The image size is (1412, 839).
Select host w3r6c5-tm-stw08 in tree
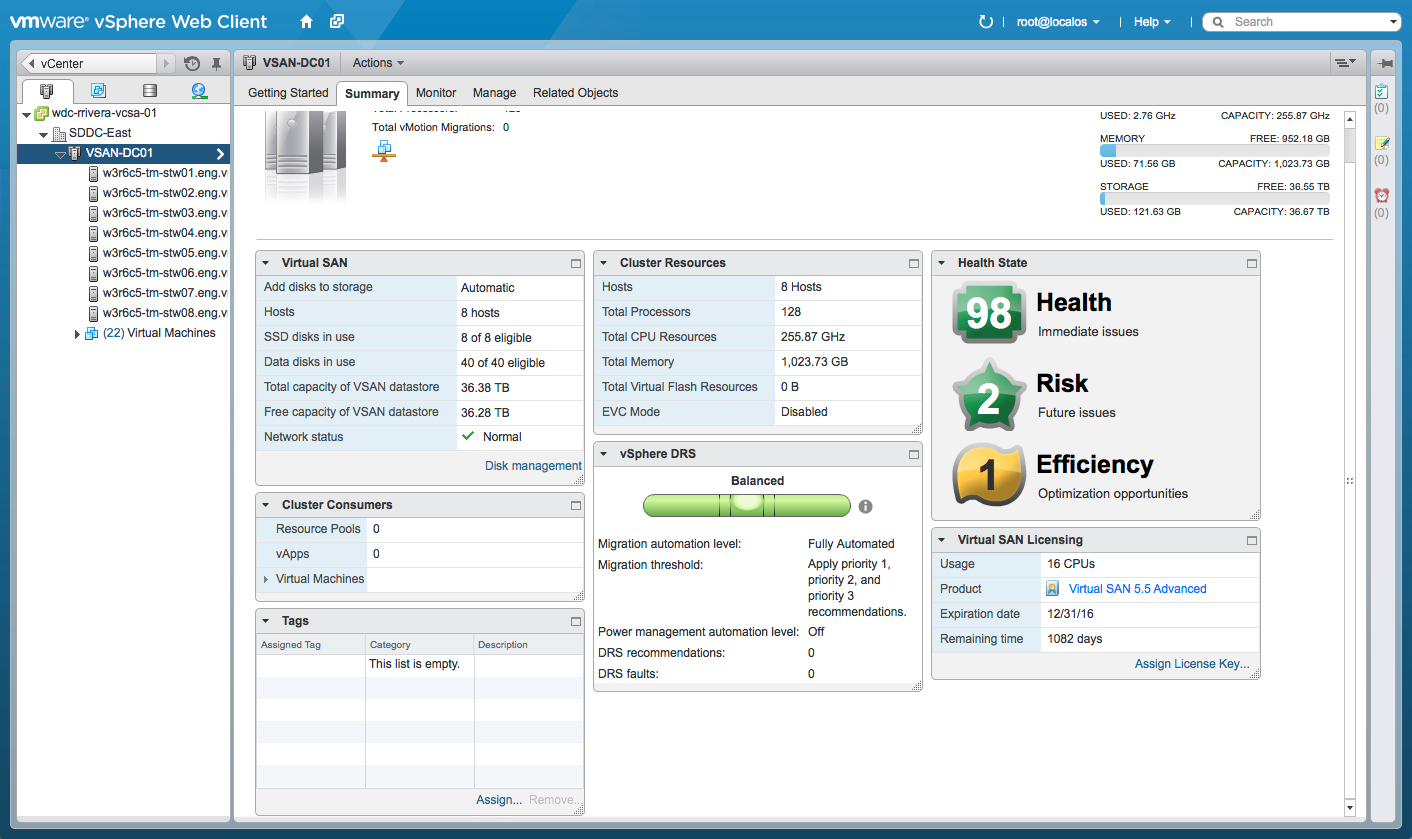point(164,313)
